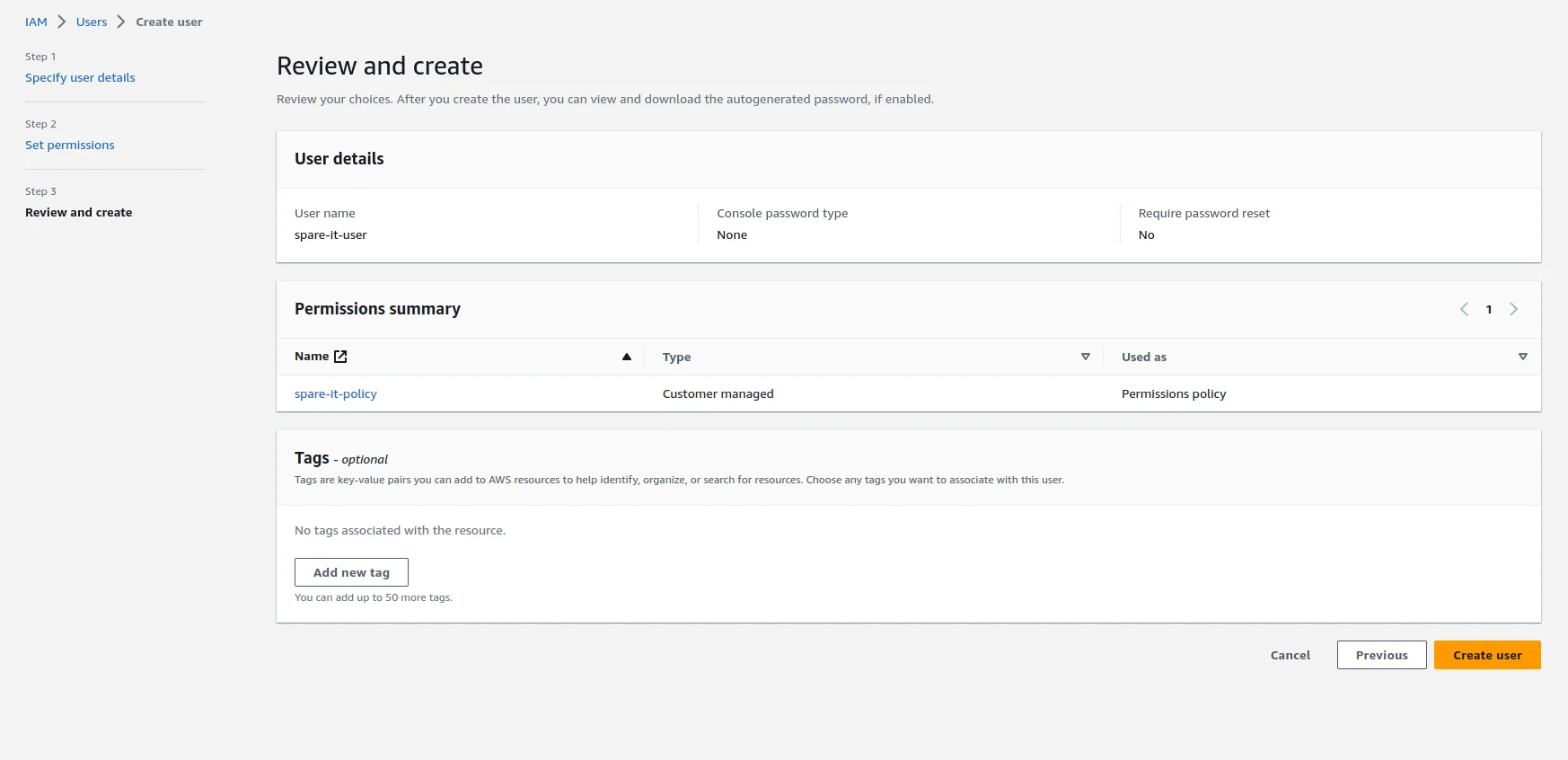Click the Used as column header
This screenshot has height=760, width=1568.
(1144, 357)
